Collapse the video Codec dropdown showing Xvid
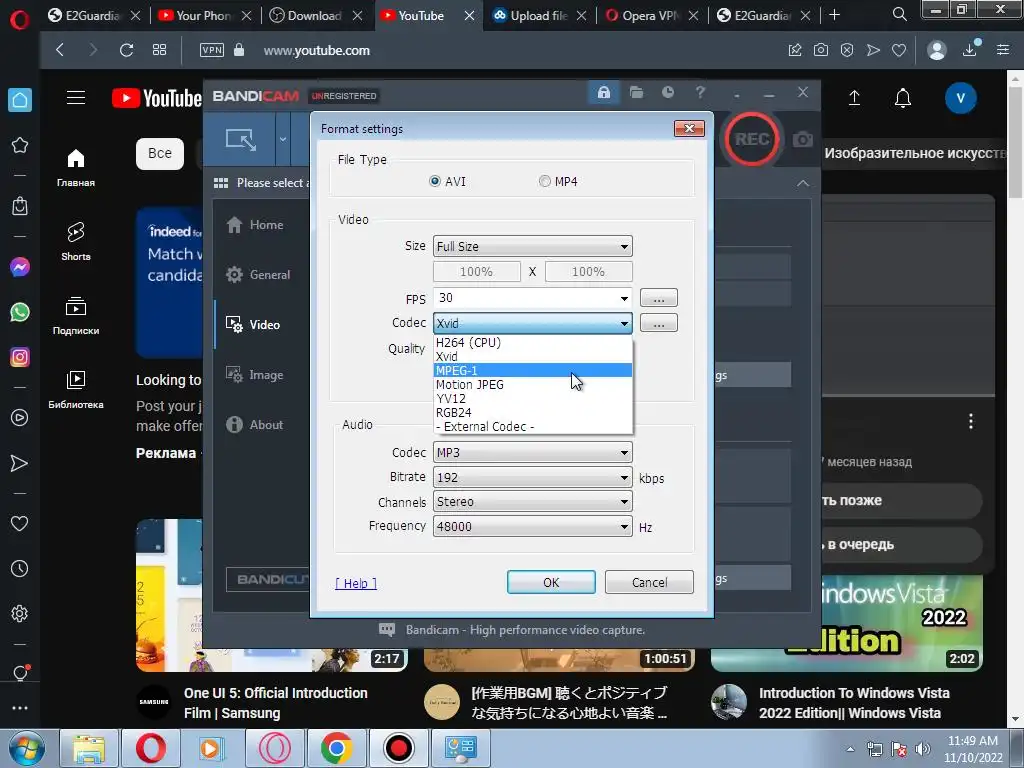This screenshot has width=1024, height=768. pyautogui.click(x=533, y=323)
